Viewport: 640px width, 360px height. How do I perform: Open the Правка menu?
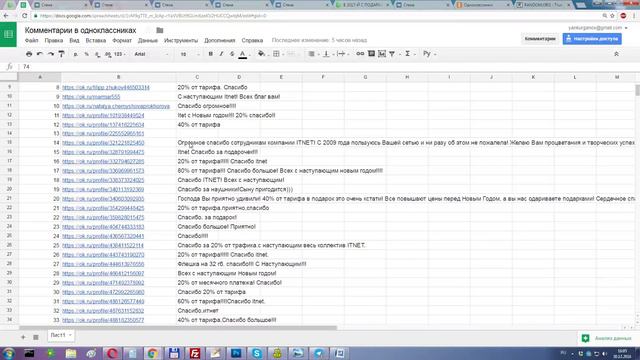pos(54,40)
